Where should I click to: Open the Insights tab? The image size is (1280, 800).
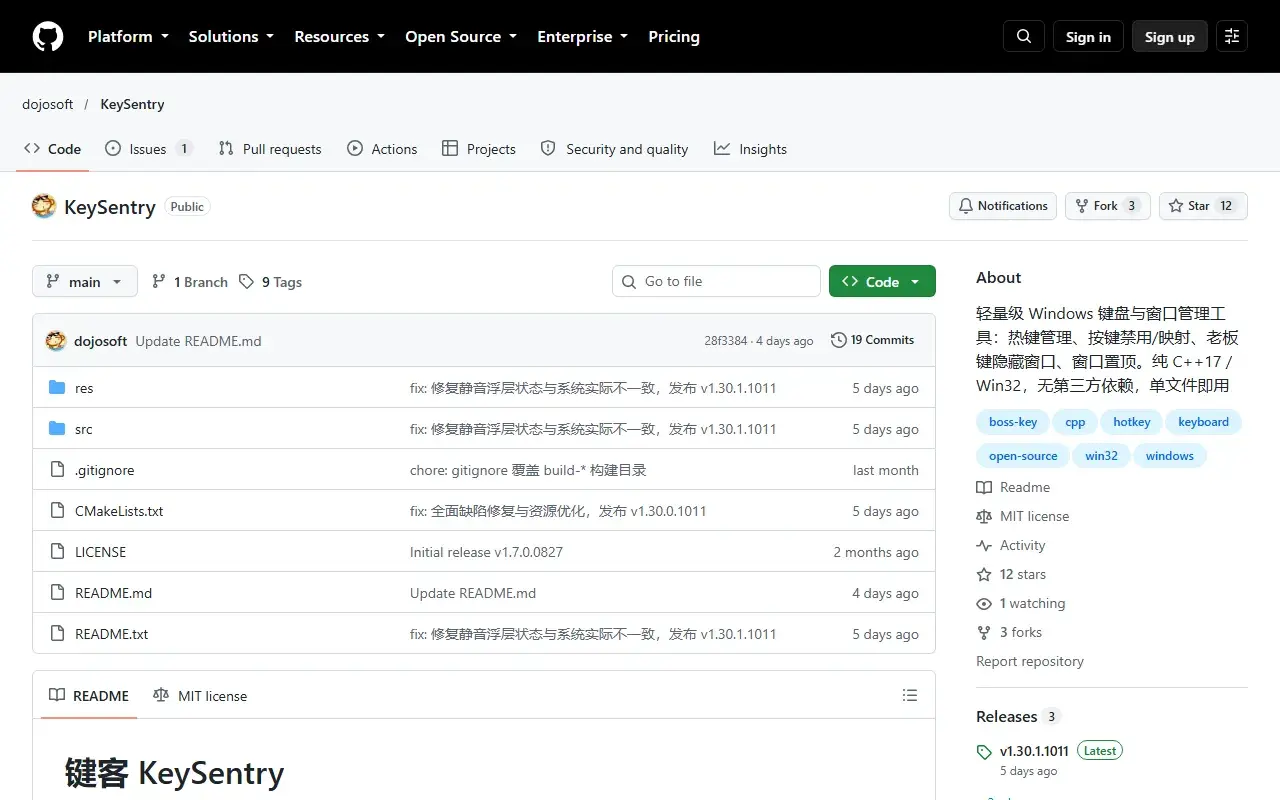(x=750, y=149)
